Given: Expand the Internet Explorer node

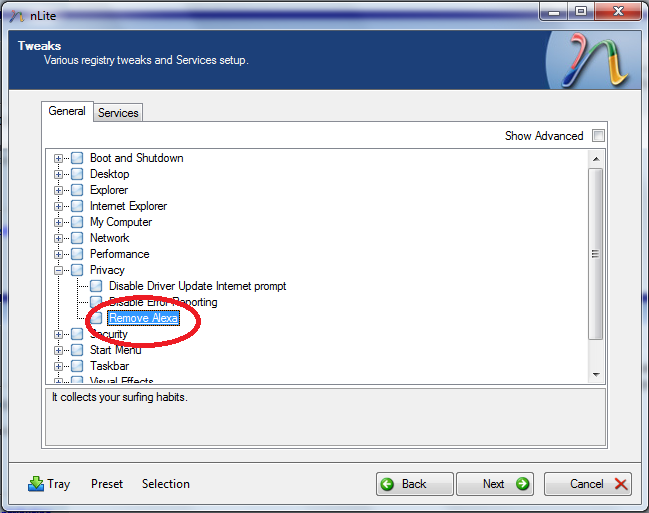Looking at the screenshot, I should [x=58, y=206].
